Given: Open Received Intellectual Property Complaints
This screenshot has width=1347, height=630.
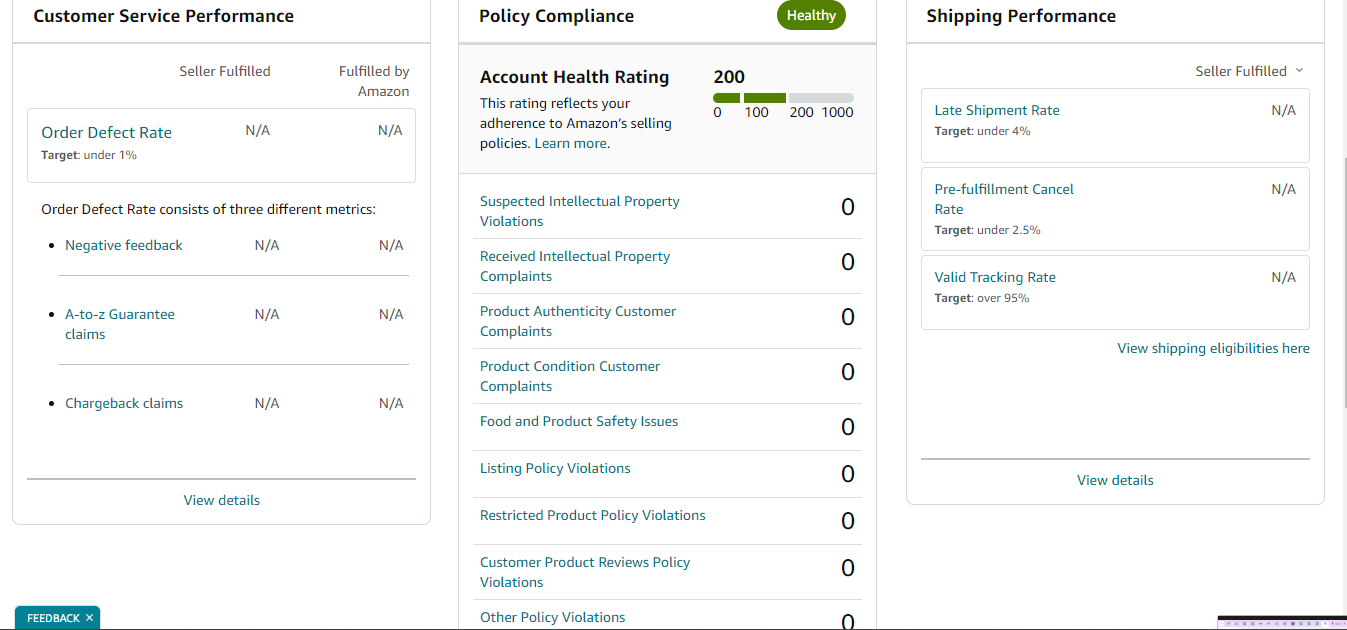Looking at the screenshot, I should click(575, 266).
